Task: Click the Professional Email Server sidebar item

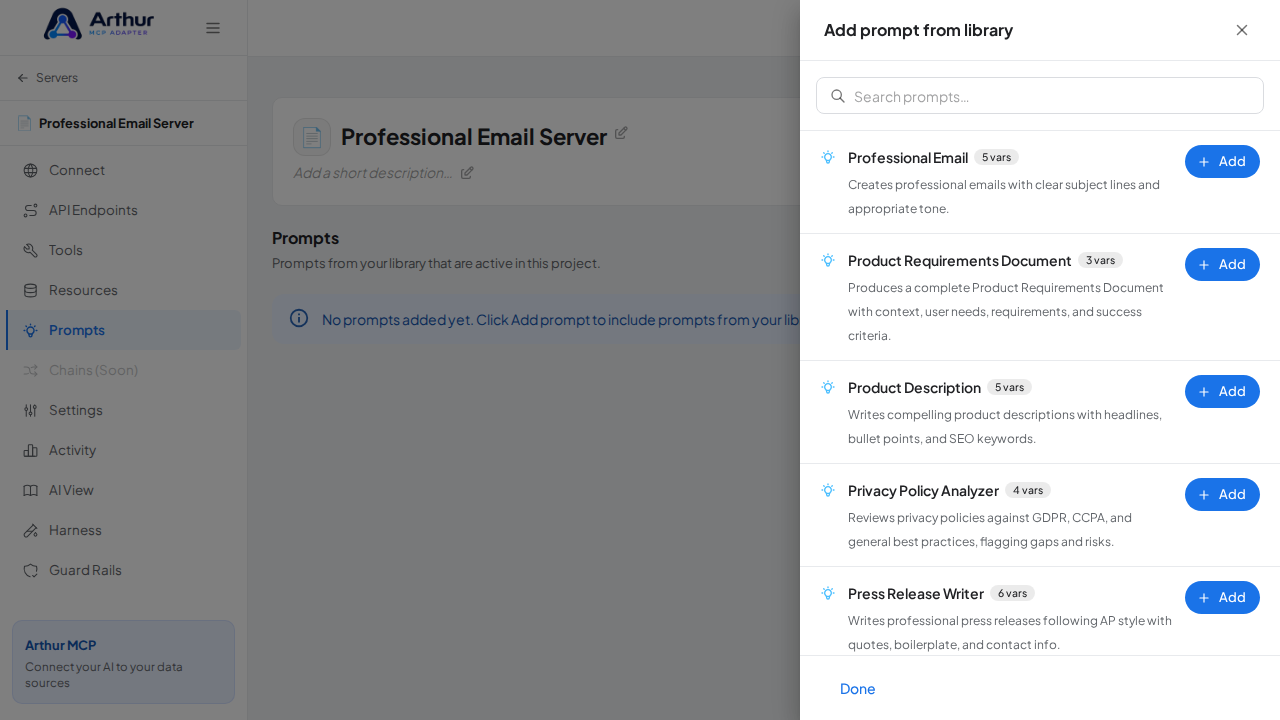Action: pyautogui.click(x=105, y=123)
